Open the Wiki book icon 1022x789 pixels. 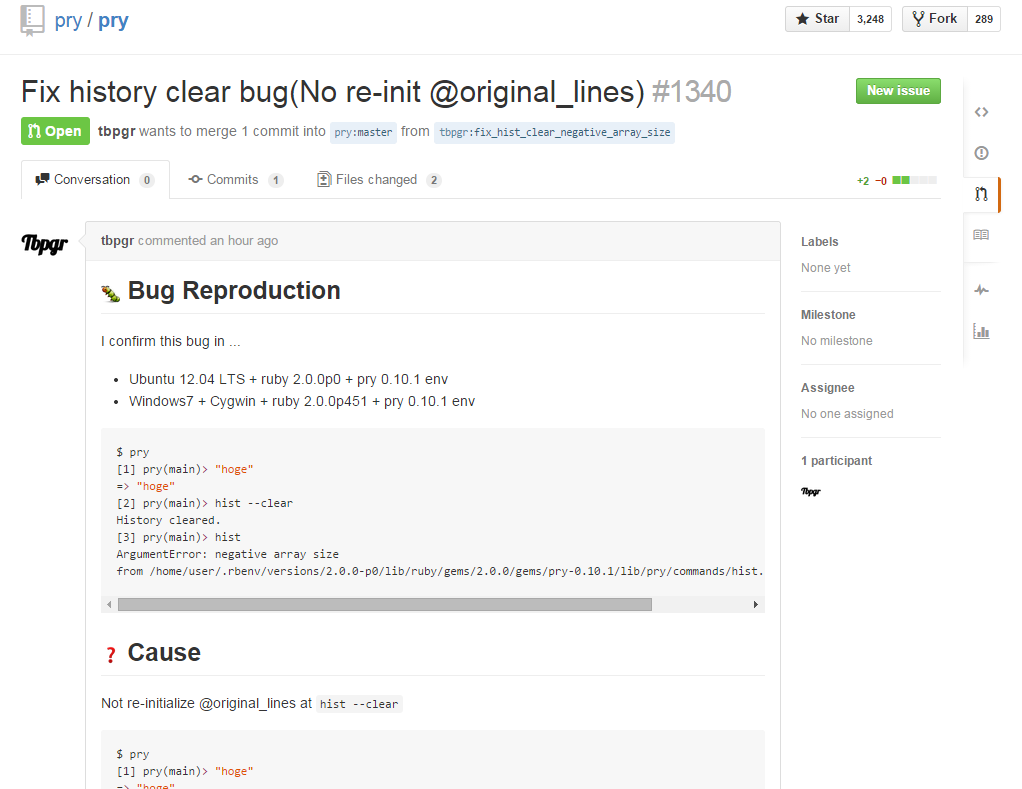click(980, 236)
